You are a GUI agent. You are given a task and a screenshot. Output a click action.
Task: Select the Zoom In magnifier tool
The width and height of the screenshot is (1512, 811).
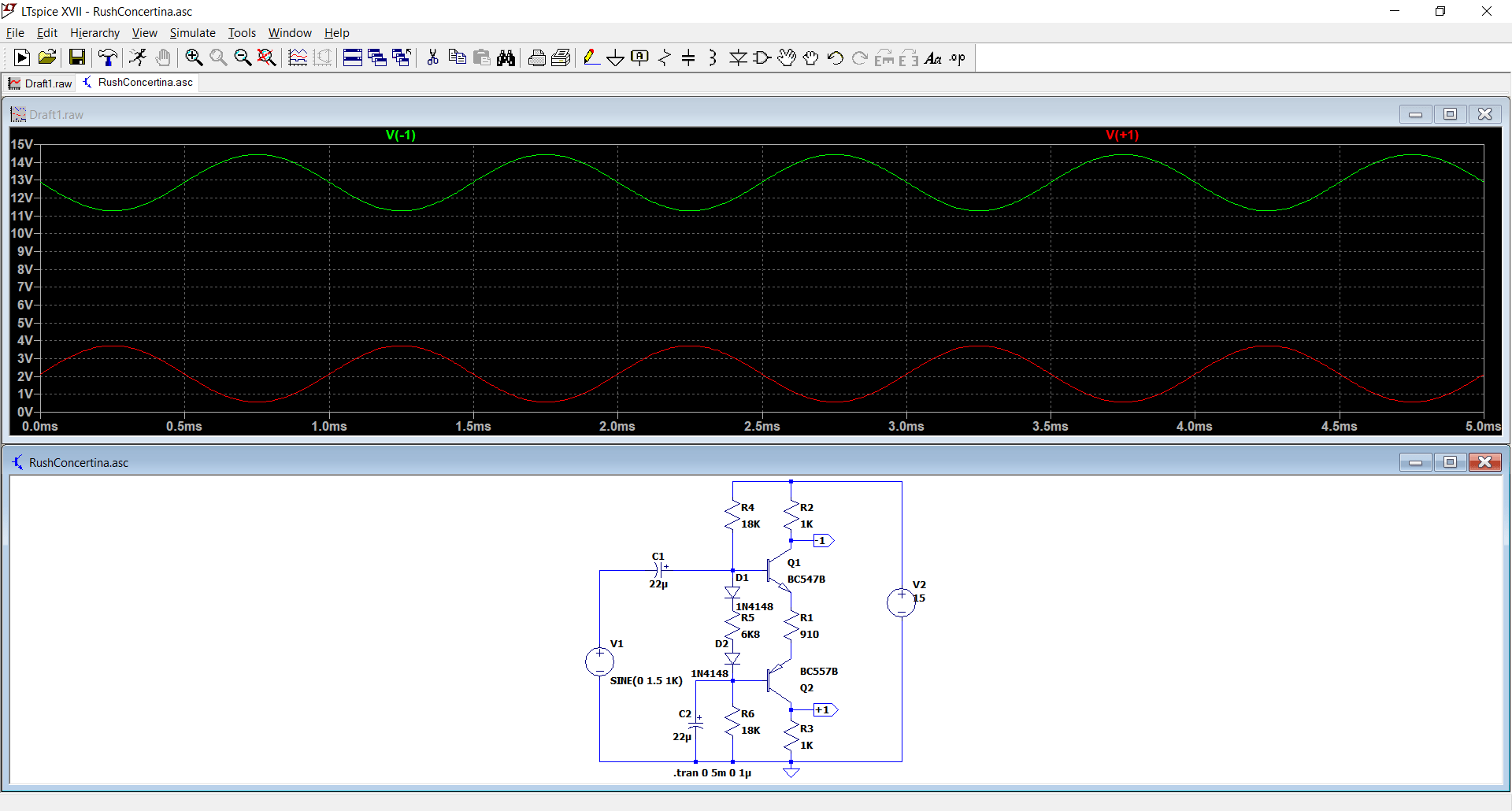coord(194,57)
